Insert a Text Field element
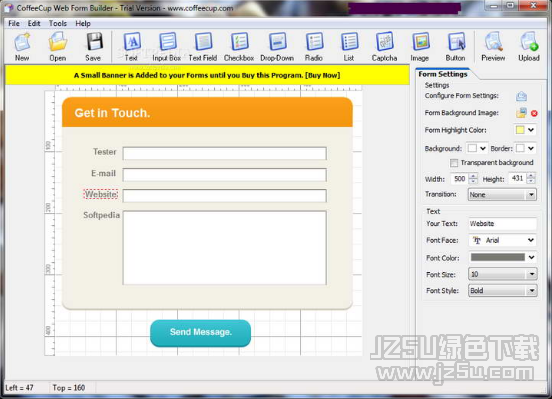Screen dimensions: 552x399 [x=203, y=47]
